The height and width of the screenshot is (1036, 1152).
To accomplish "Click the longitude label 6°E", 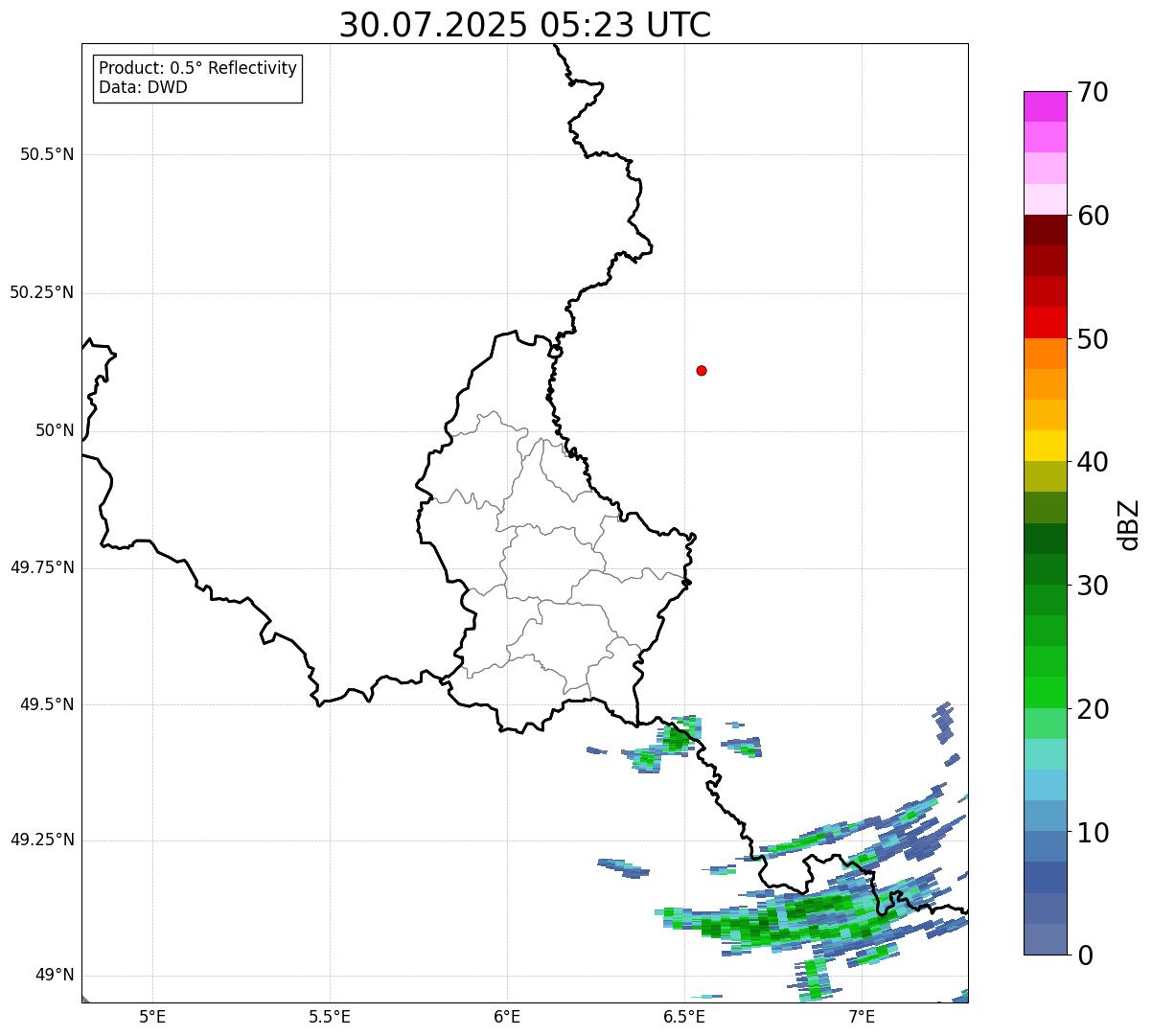I will 507,1016.
